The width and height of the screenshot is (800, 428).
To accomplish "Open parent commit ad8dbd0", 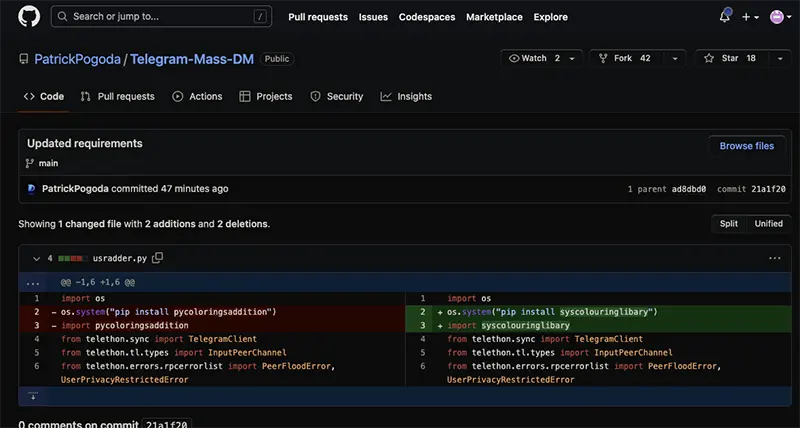I will (689, 189).
